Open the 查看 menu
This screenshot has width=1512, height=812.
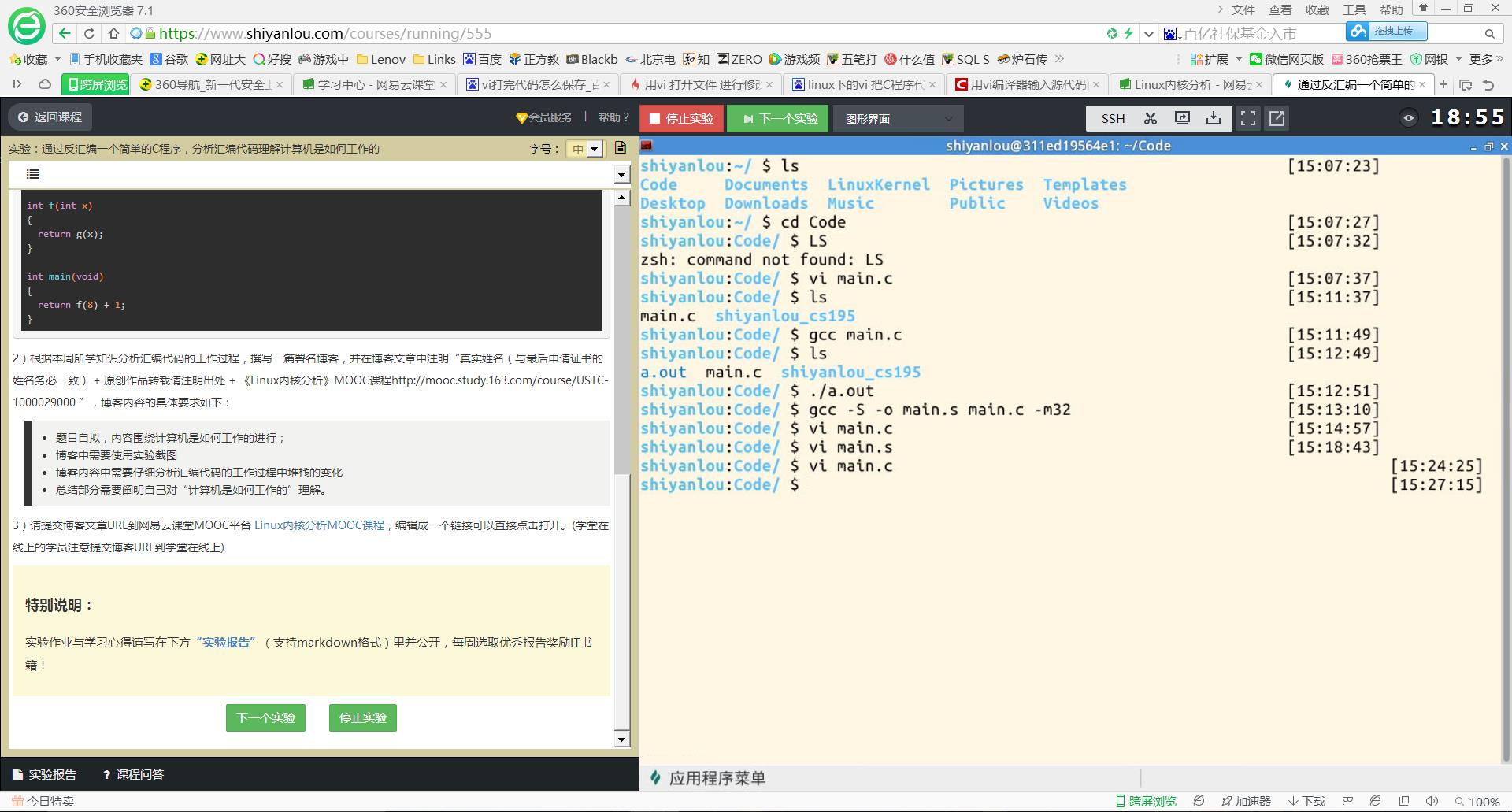[x=1280, y=9]
